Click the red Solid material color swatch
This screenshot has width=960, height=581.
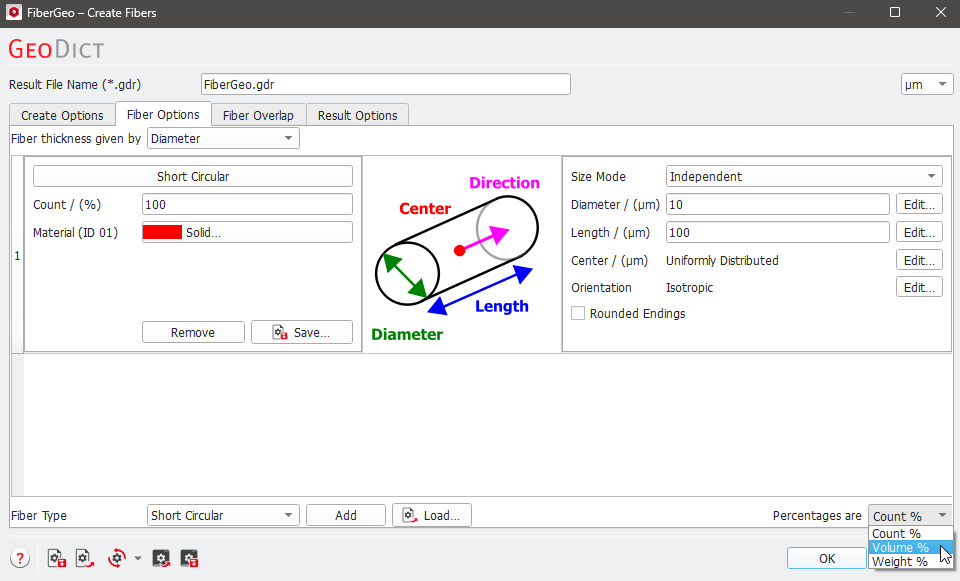pyautogui.click(x=163, y=231)
